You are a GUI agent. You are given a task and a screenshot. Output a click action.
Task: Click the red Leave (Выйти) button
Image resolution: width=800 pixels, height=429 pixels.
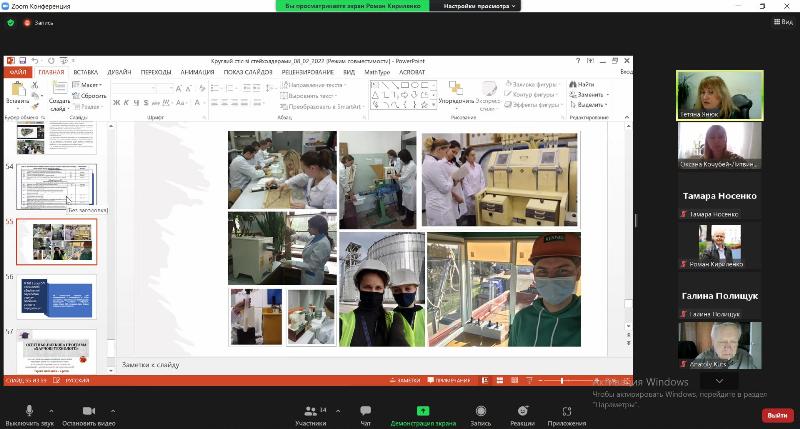coord(776,415)
